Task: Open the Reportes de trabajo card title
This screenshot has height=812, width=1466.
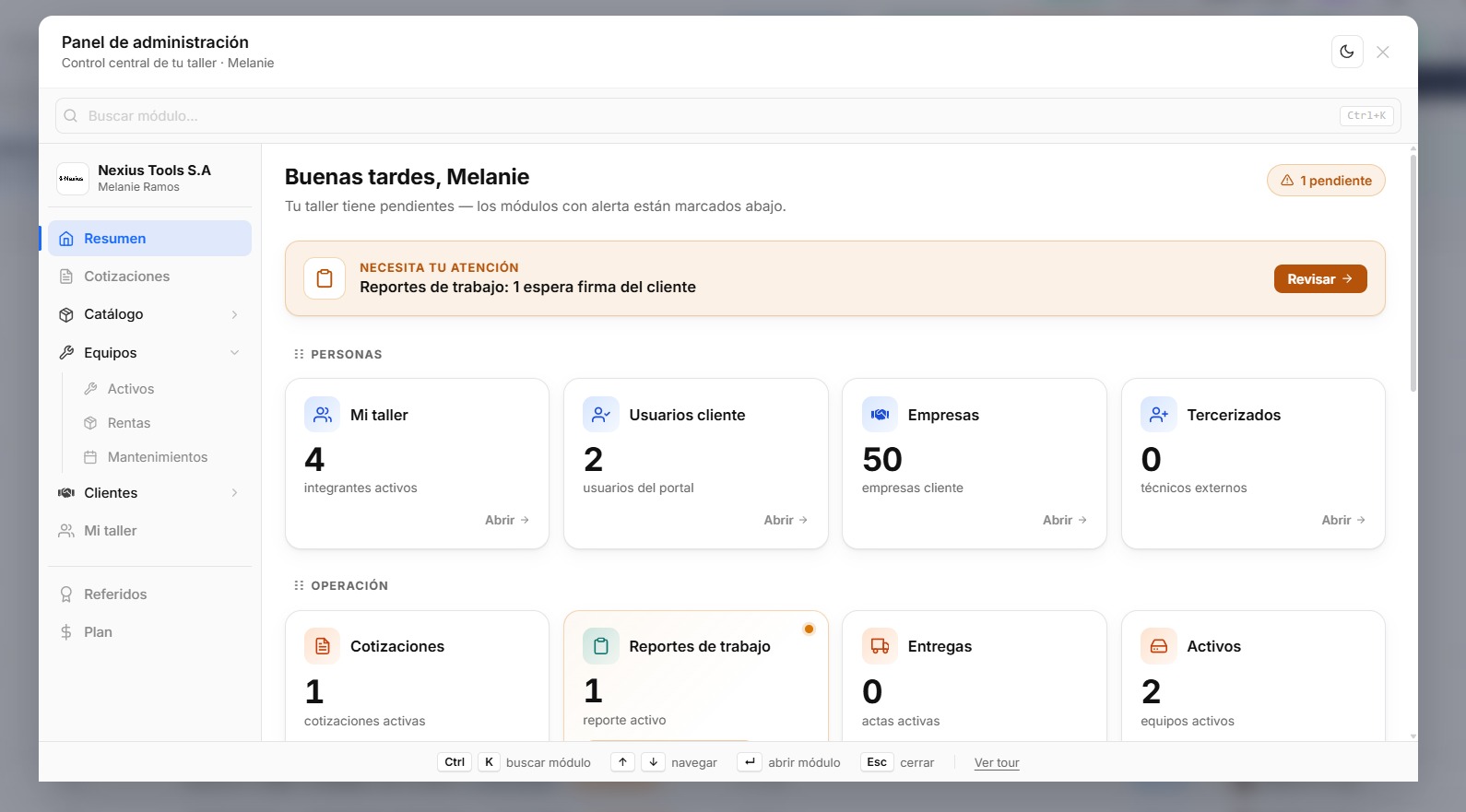Action: point(700,647)
